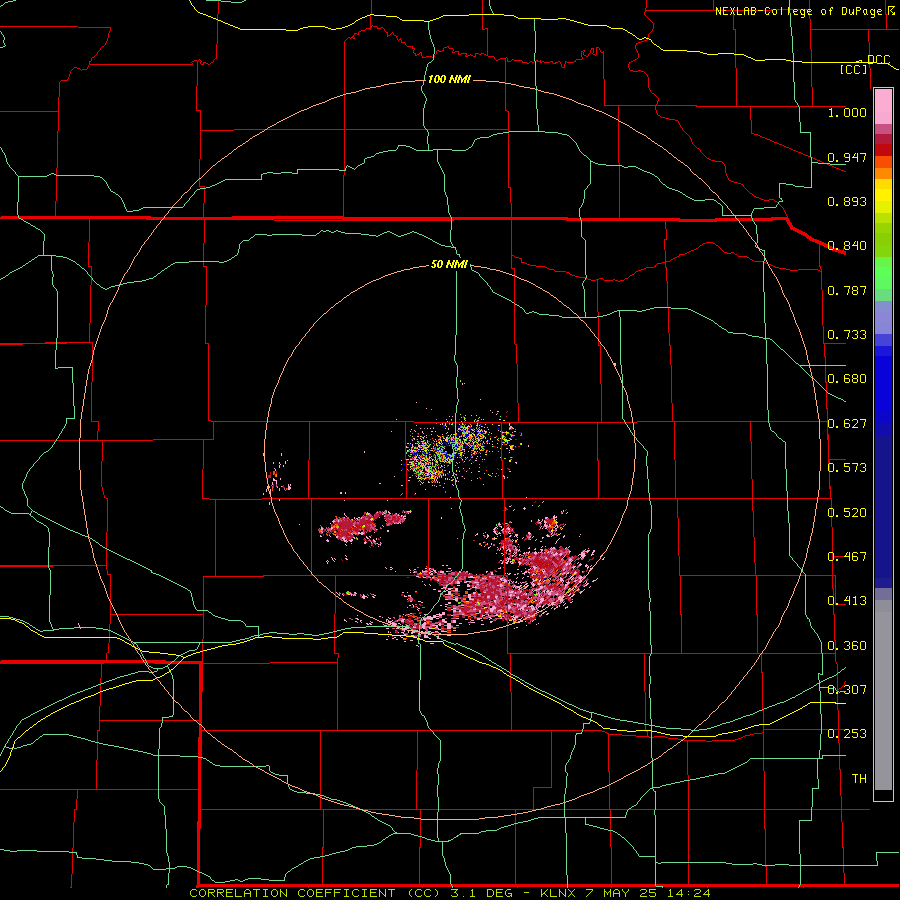This screenshot has width=900, height=900.
Task: Select the 0.680 color scale value
Action: coord(847,379)
